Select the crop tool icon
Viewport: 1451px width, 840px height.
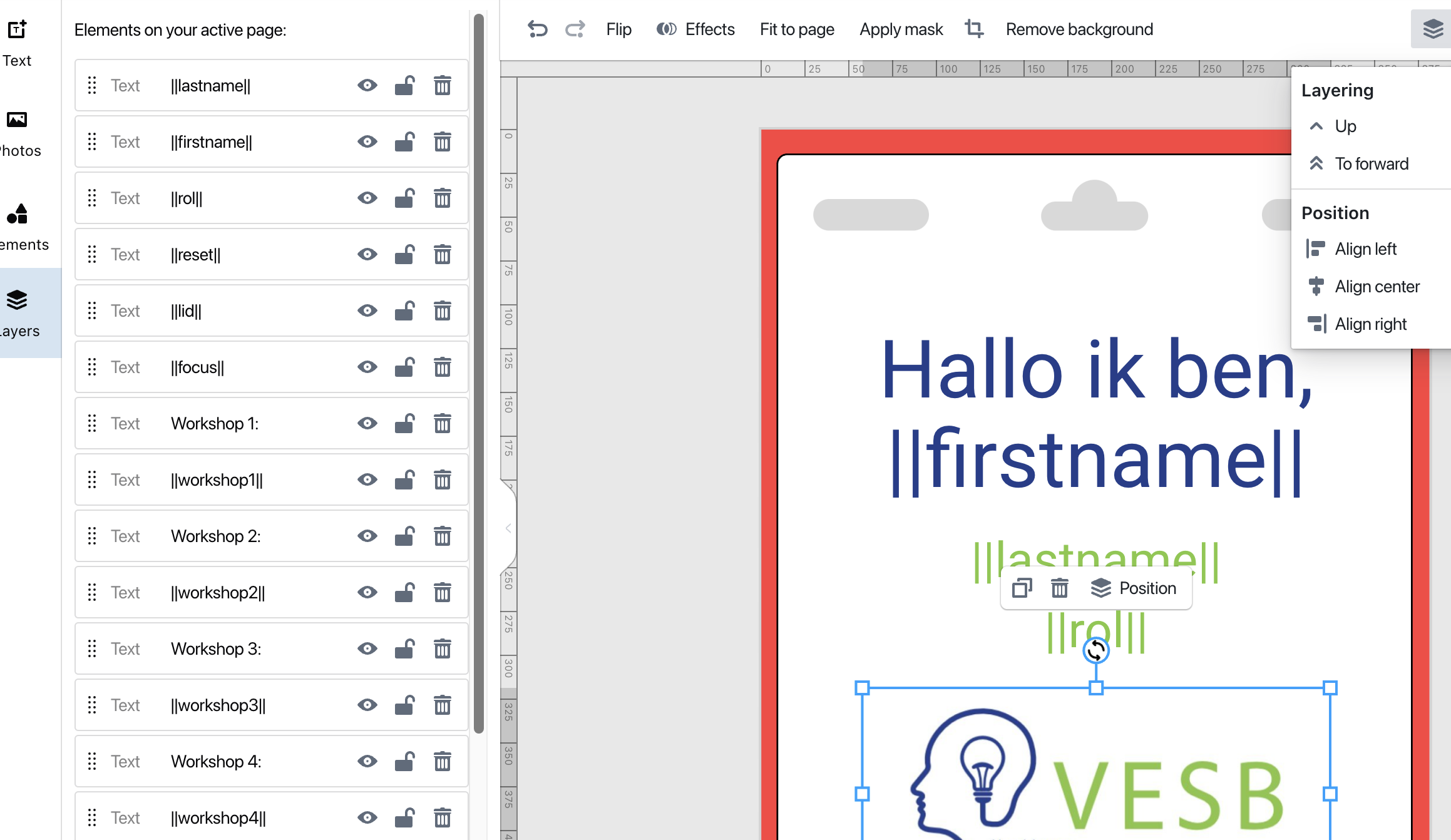[974, 29]
